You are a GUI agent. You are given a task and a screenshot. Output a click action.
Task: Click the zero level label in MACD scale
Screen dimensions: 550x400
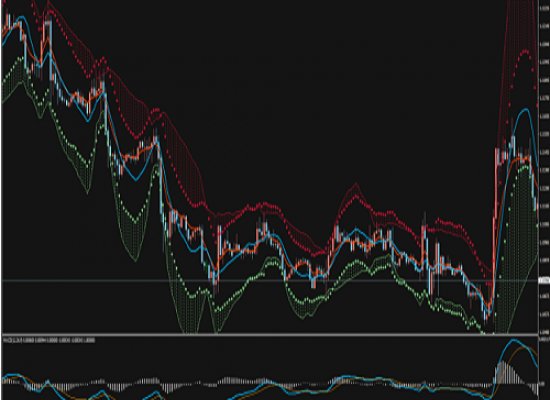click(543, 384)
